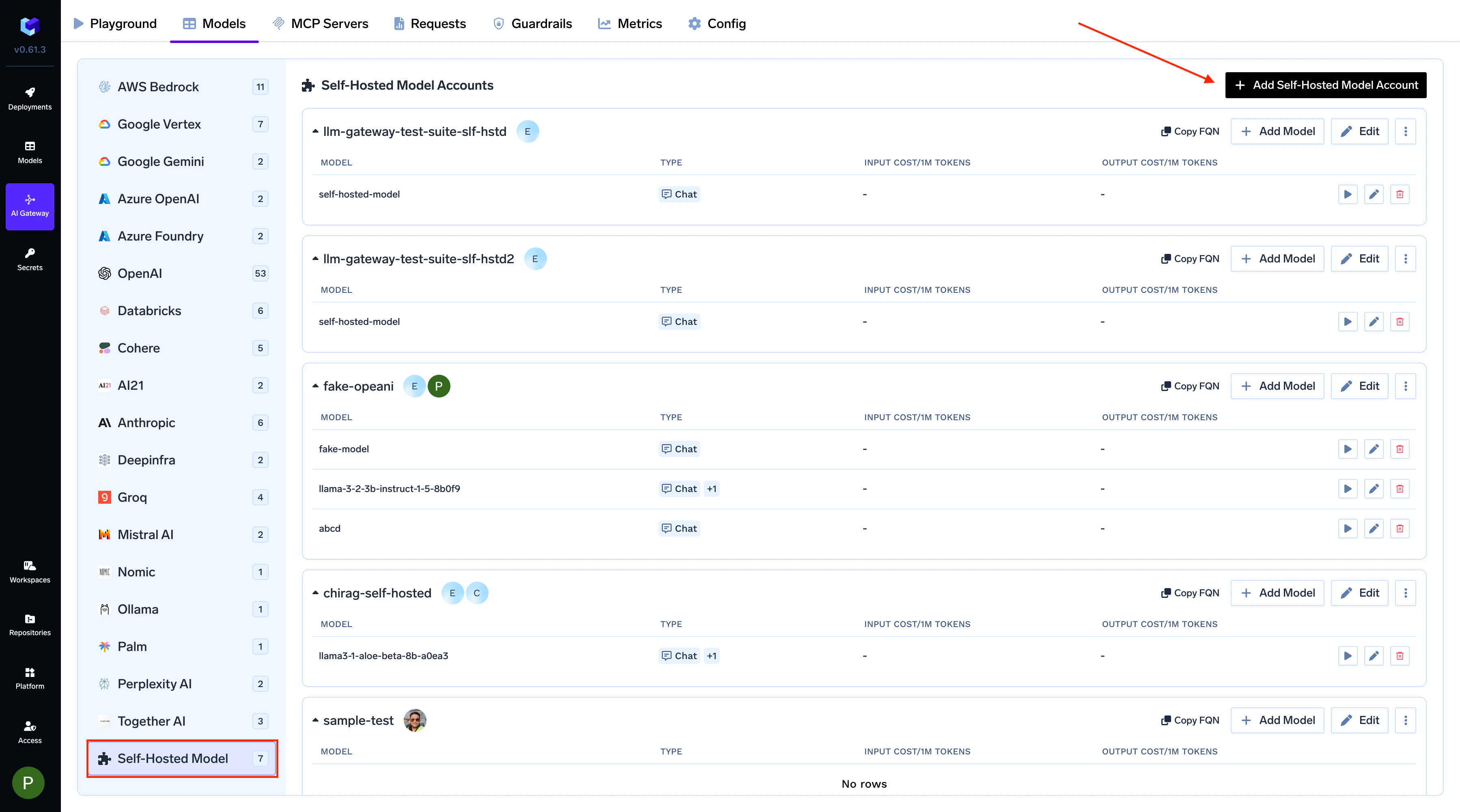This screenshot has width=1460, height=812.
Task: Collapse the fake-opeani account section
Action: [x=316, y=386]
